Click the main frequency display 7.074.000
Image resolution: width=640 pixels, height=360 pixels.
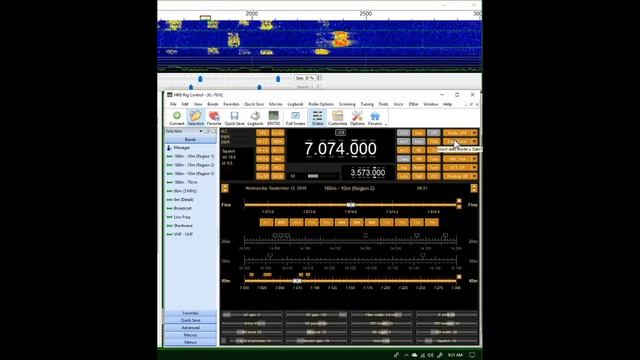click(340, 149)
